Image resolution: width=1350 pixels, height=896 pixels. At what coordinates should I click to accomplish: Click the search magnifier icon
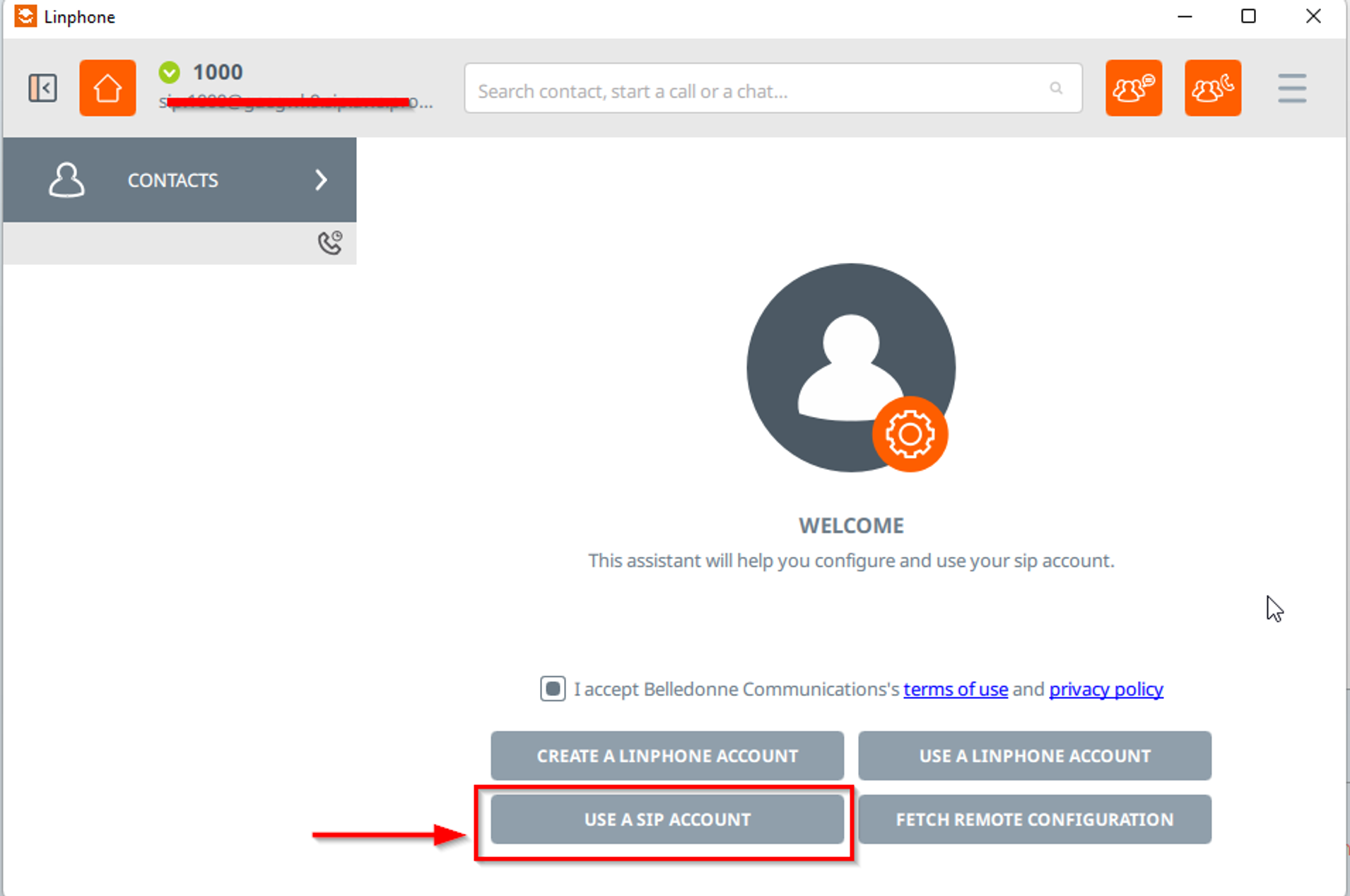pos(1056,88)
